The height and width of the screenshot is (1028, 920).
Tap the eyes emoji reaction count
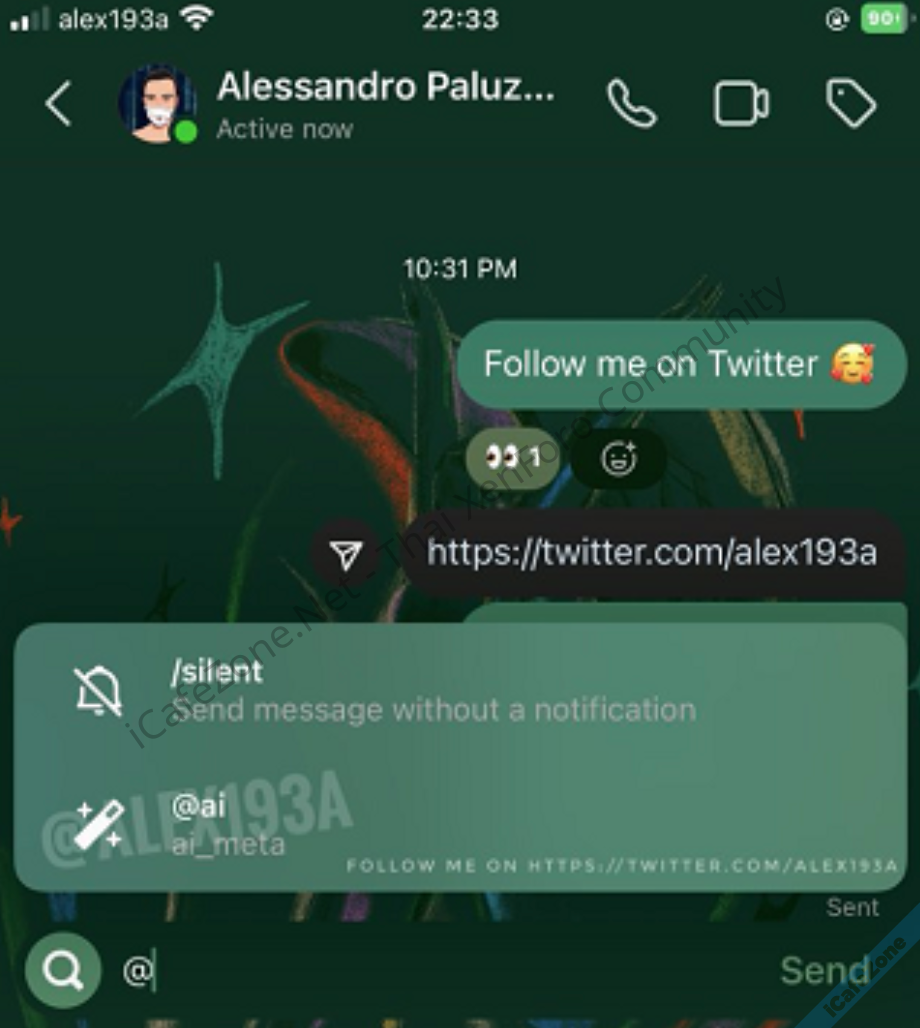click(x=512, y=458)
